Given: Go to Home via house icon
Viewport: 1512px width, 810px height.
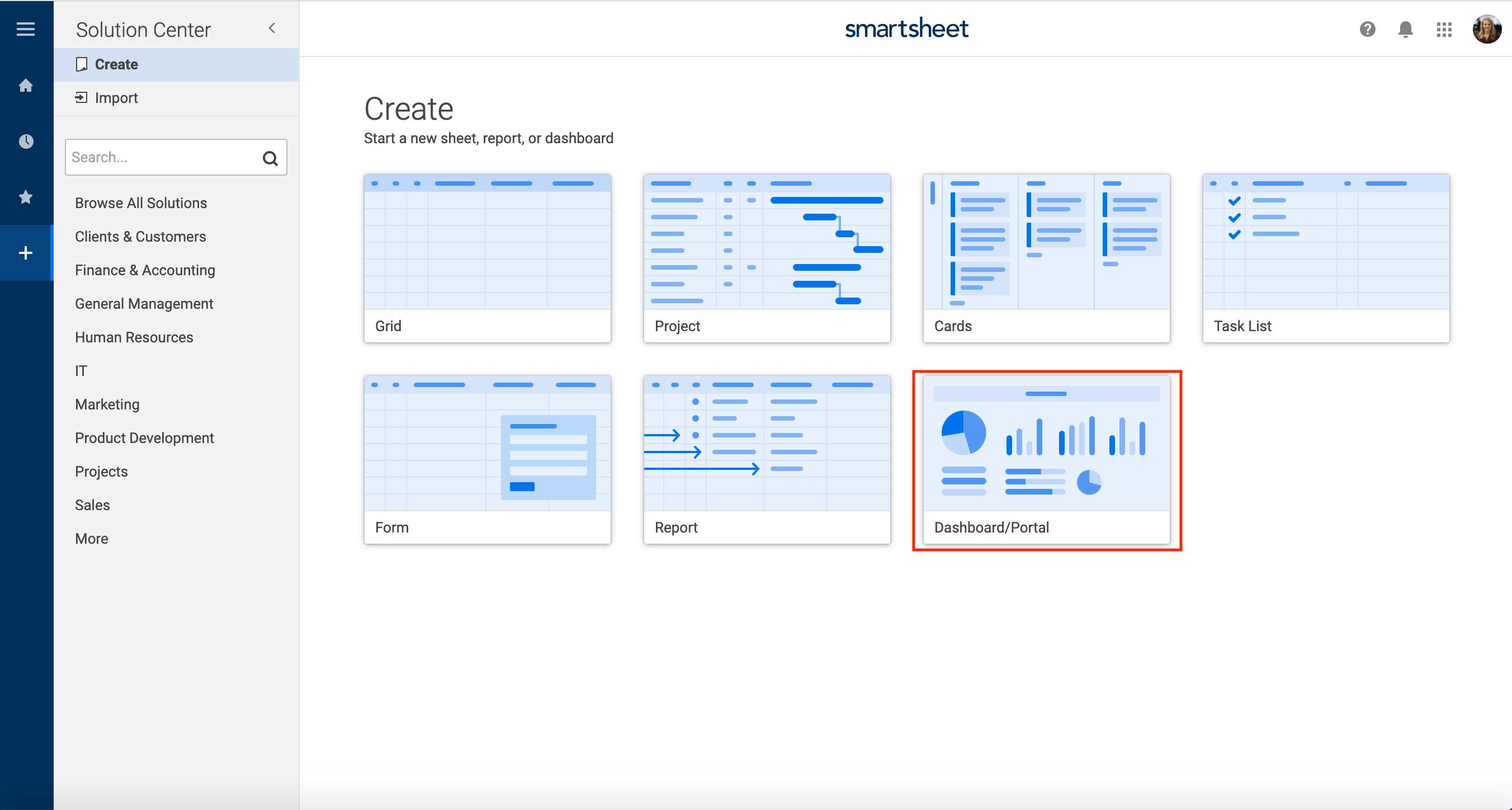Looking at the screenshot, I should 25,86.
